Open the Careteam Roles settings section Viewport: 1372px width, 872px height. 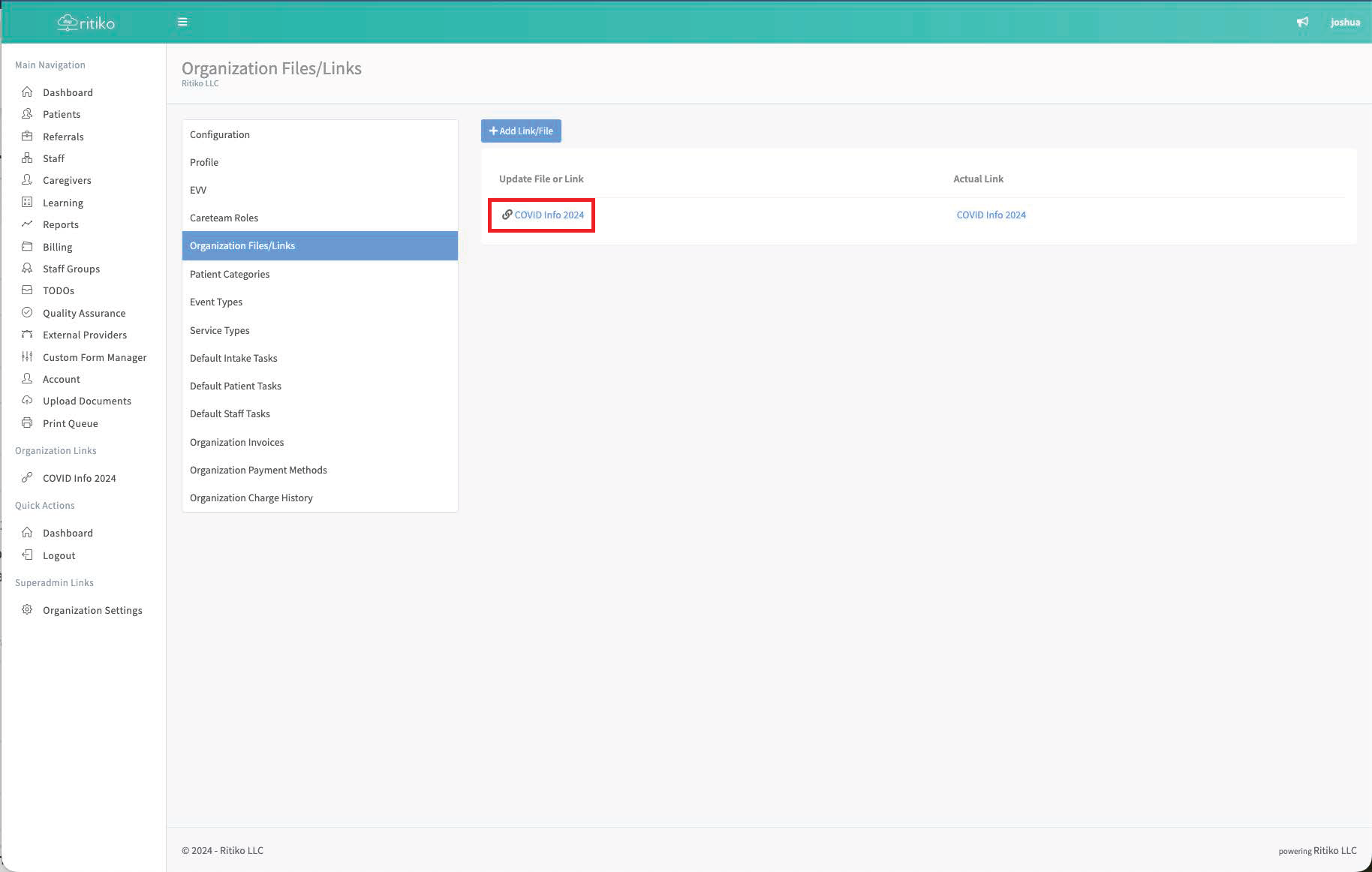(224, 218)
